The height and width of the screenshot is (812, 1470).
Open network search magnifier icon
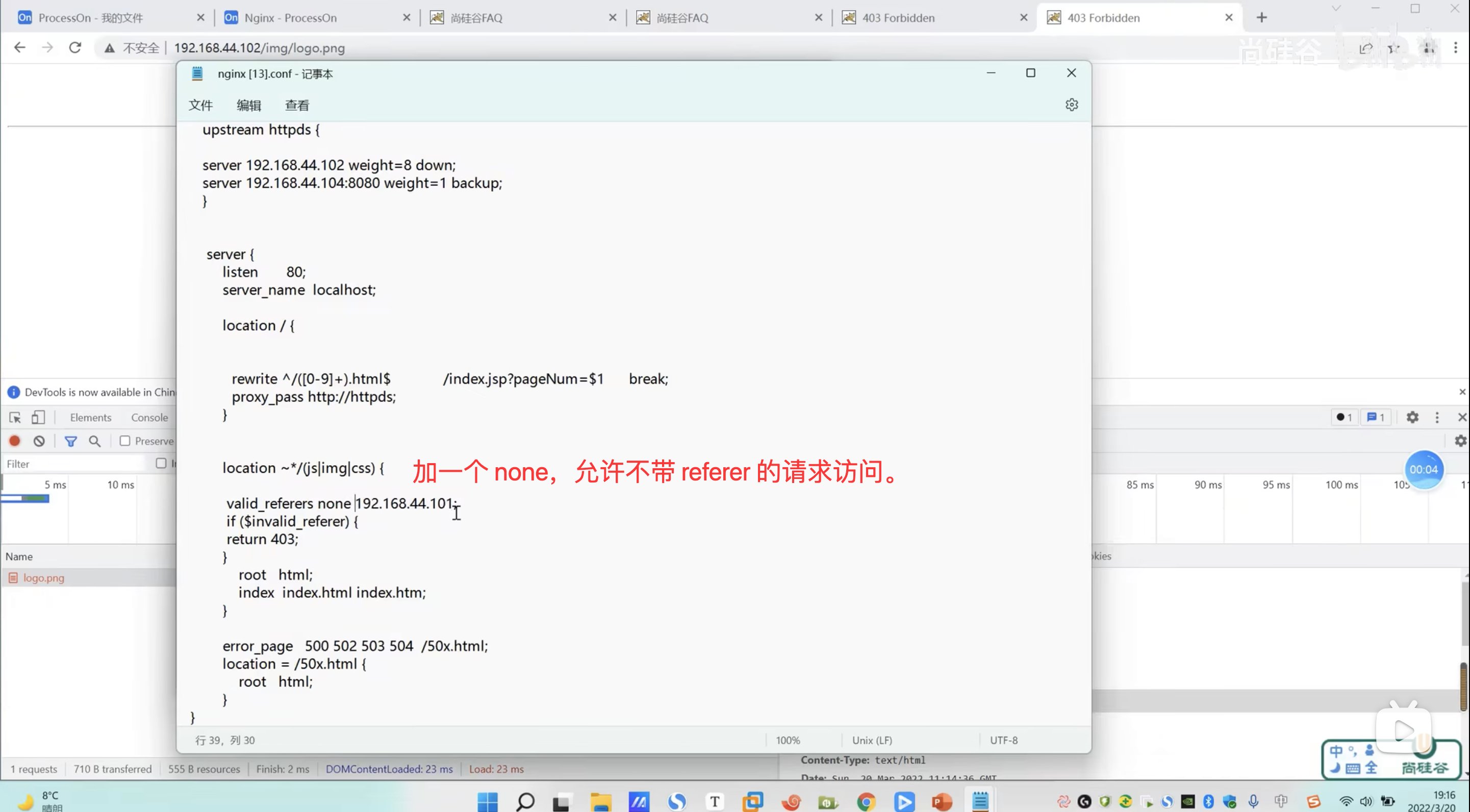click(95, 441)
